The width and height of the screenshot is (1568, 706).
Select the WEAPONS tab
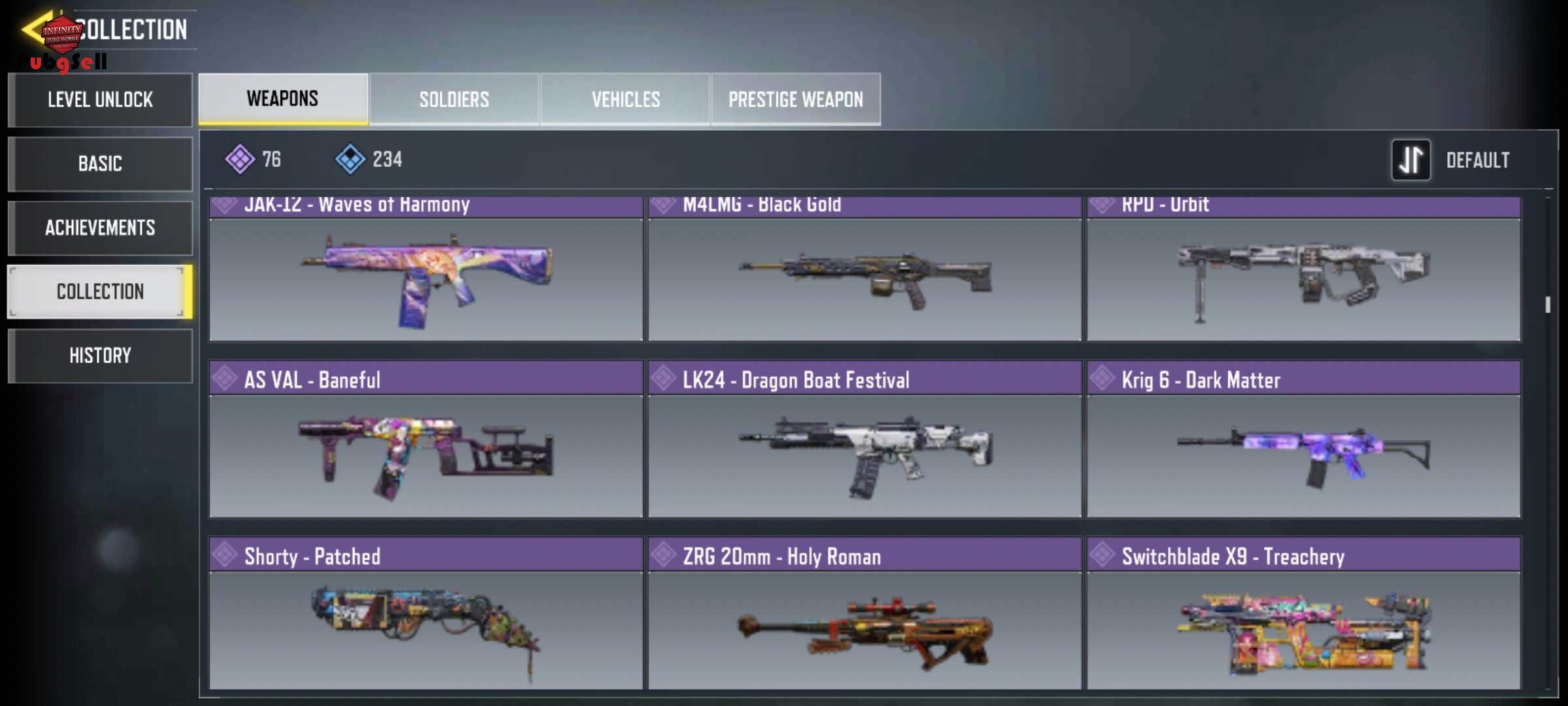coord(283,99)
